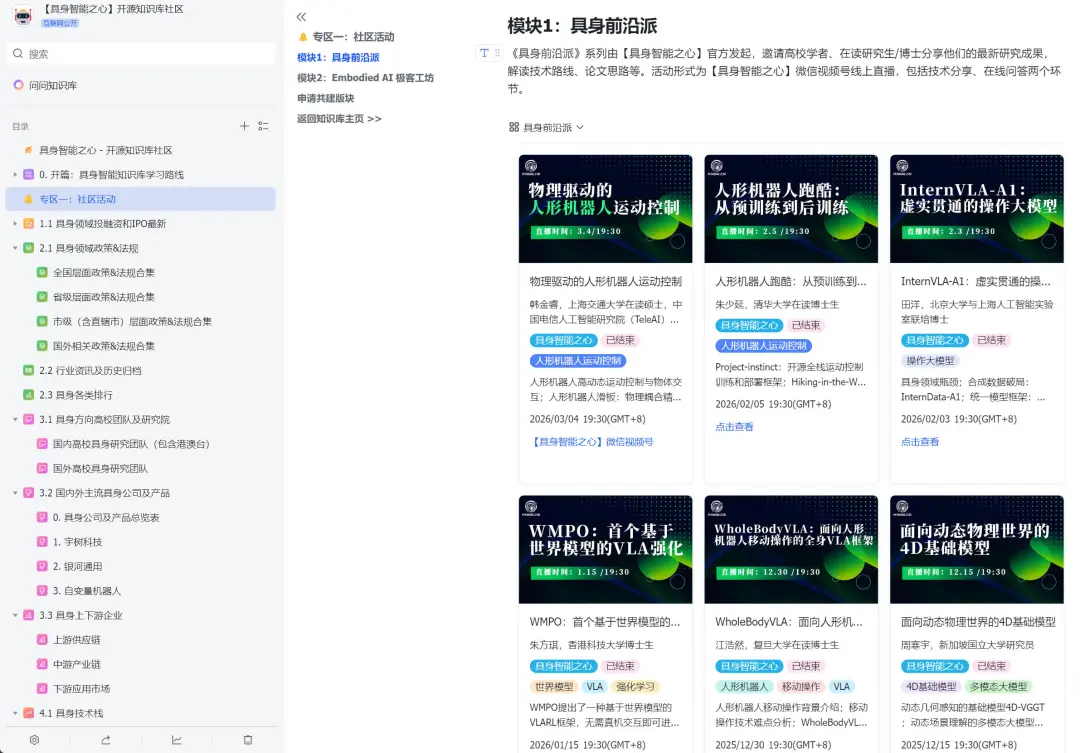This screenshot has width=1080, height=753.
Task: Click the search magnifier icon
Action: coord(18,54)
